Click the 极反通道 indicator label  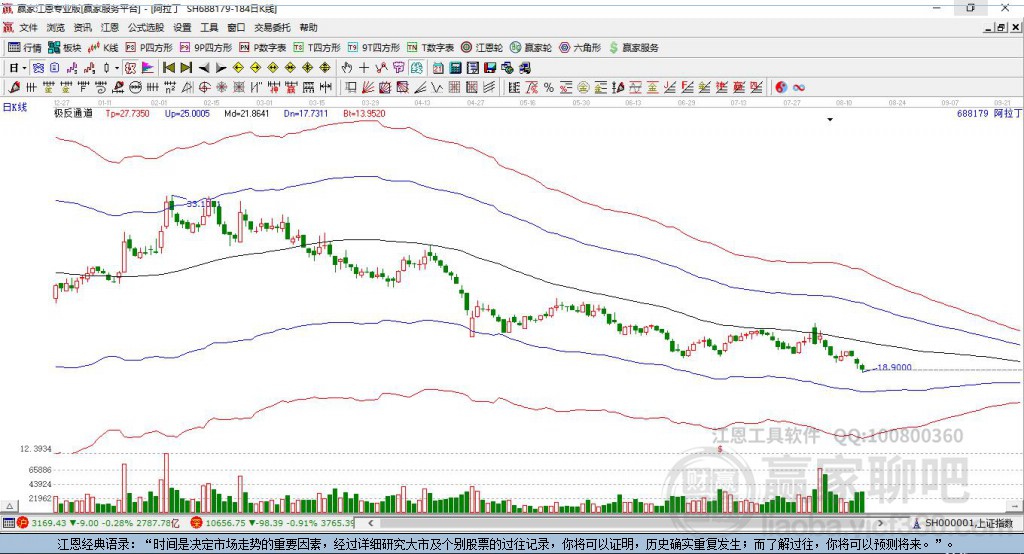pos(73,113)
